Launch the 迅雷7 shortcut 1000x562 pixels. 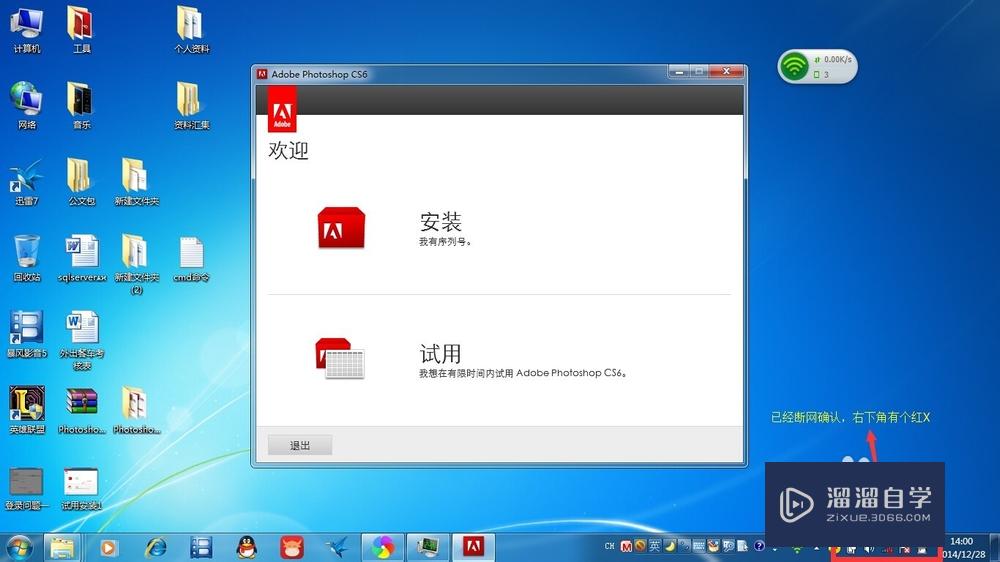pos(27,182)
